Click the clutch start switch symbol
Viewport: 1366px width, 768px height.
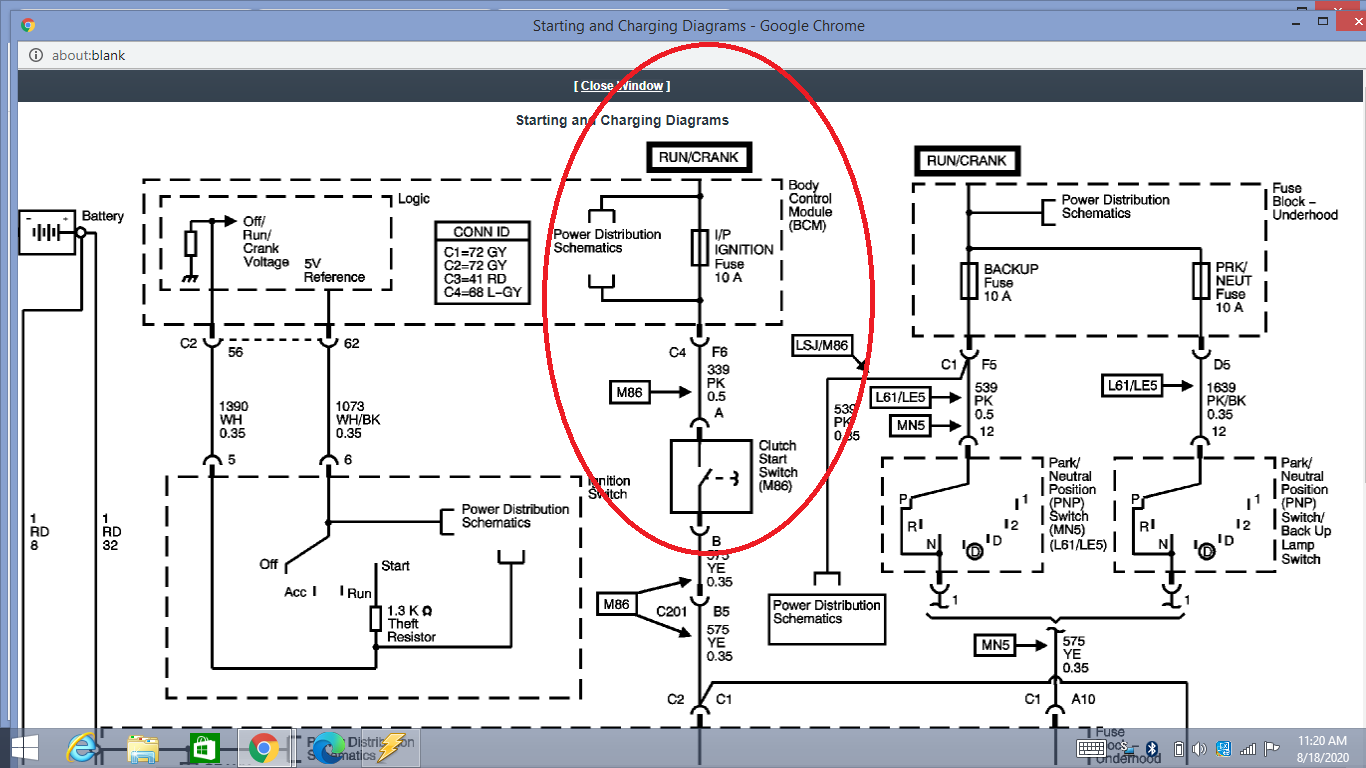tap(709, 477)
